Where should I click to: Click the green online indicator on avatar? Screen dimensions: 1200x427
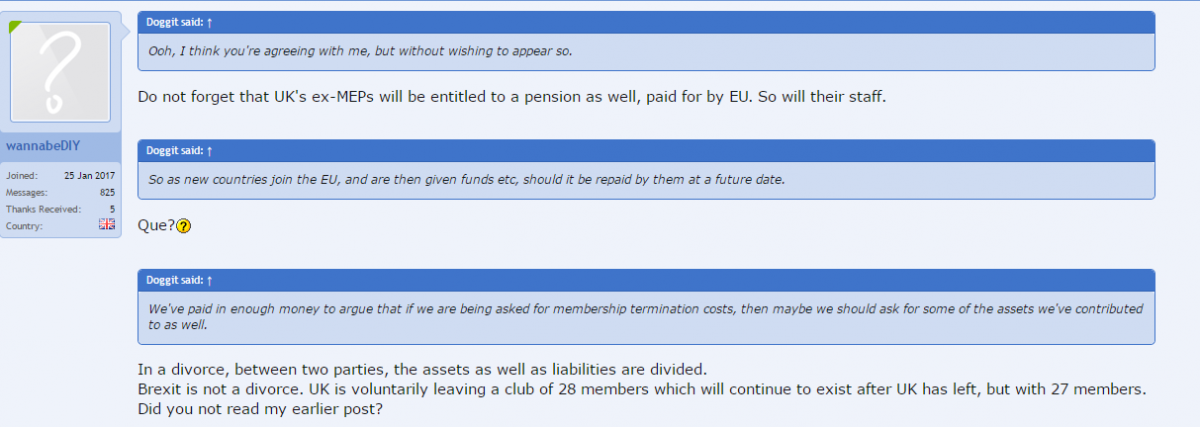click(16, 27)
